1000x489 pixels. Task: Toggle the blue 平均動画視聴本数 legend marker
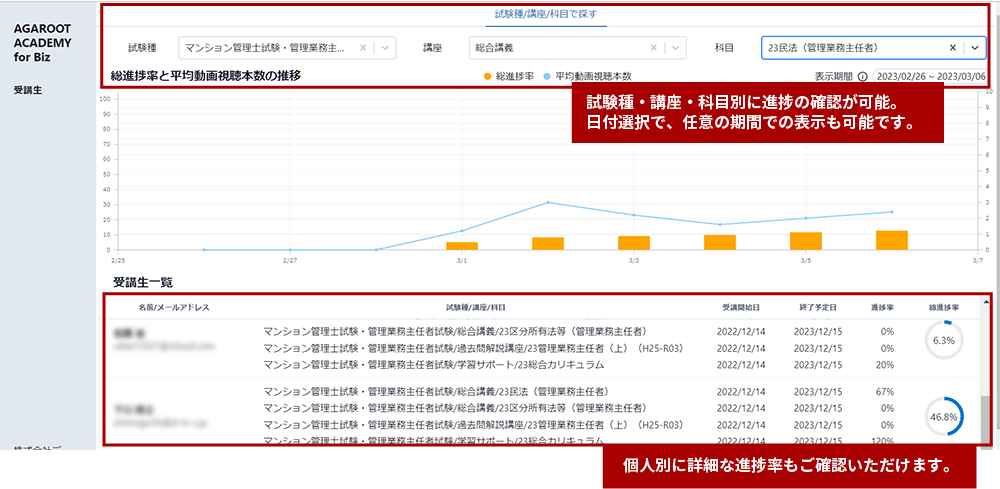coord(548,76)
